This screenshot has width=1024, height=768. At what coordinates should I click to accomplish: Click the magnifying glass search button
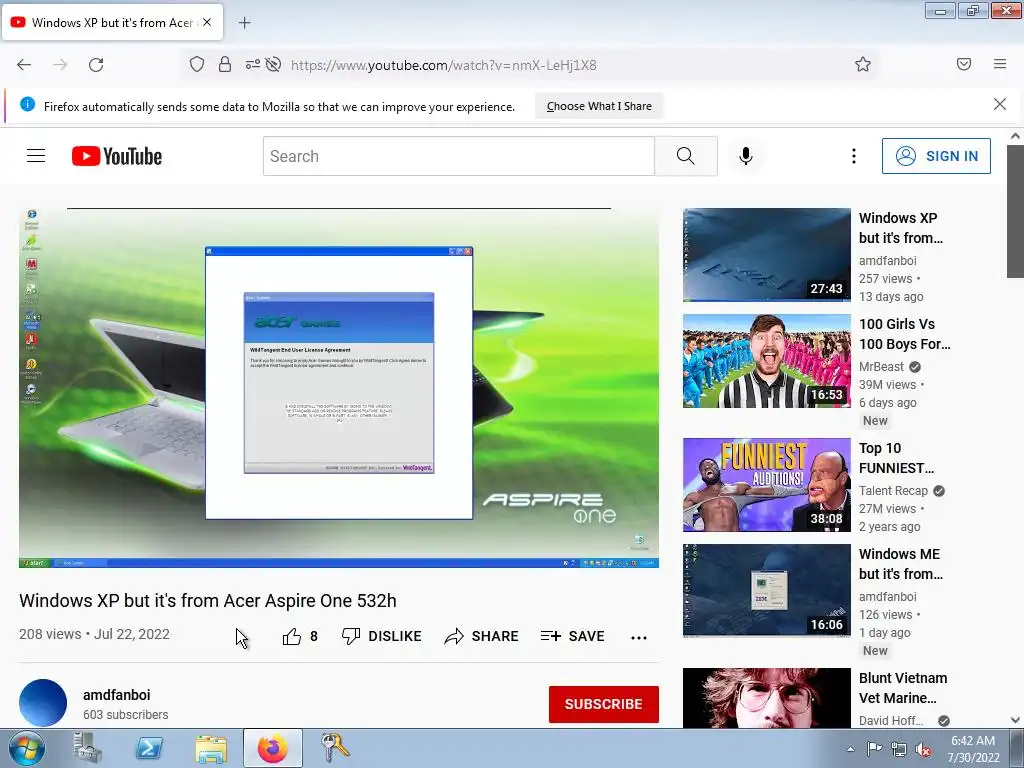(686, 156)
